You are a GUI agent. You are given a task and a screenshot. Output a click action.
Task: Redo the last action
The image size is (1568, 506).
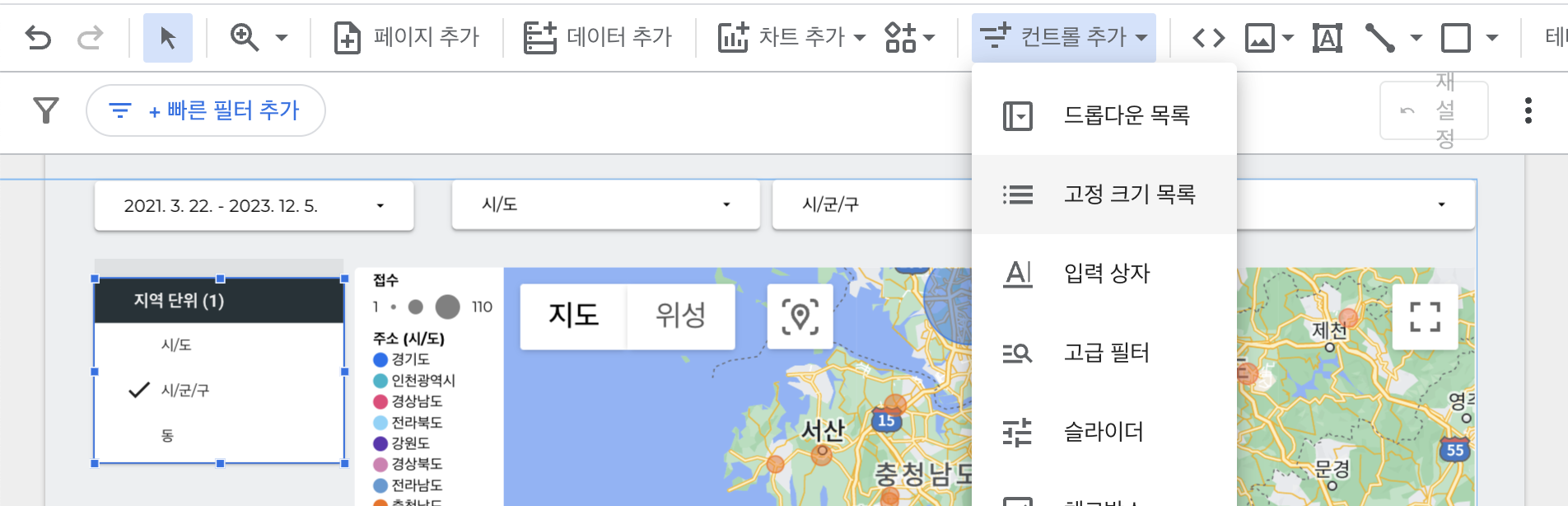click(x=90, y=37)
